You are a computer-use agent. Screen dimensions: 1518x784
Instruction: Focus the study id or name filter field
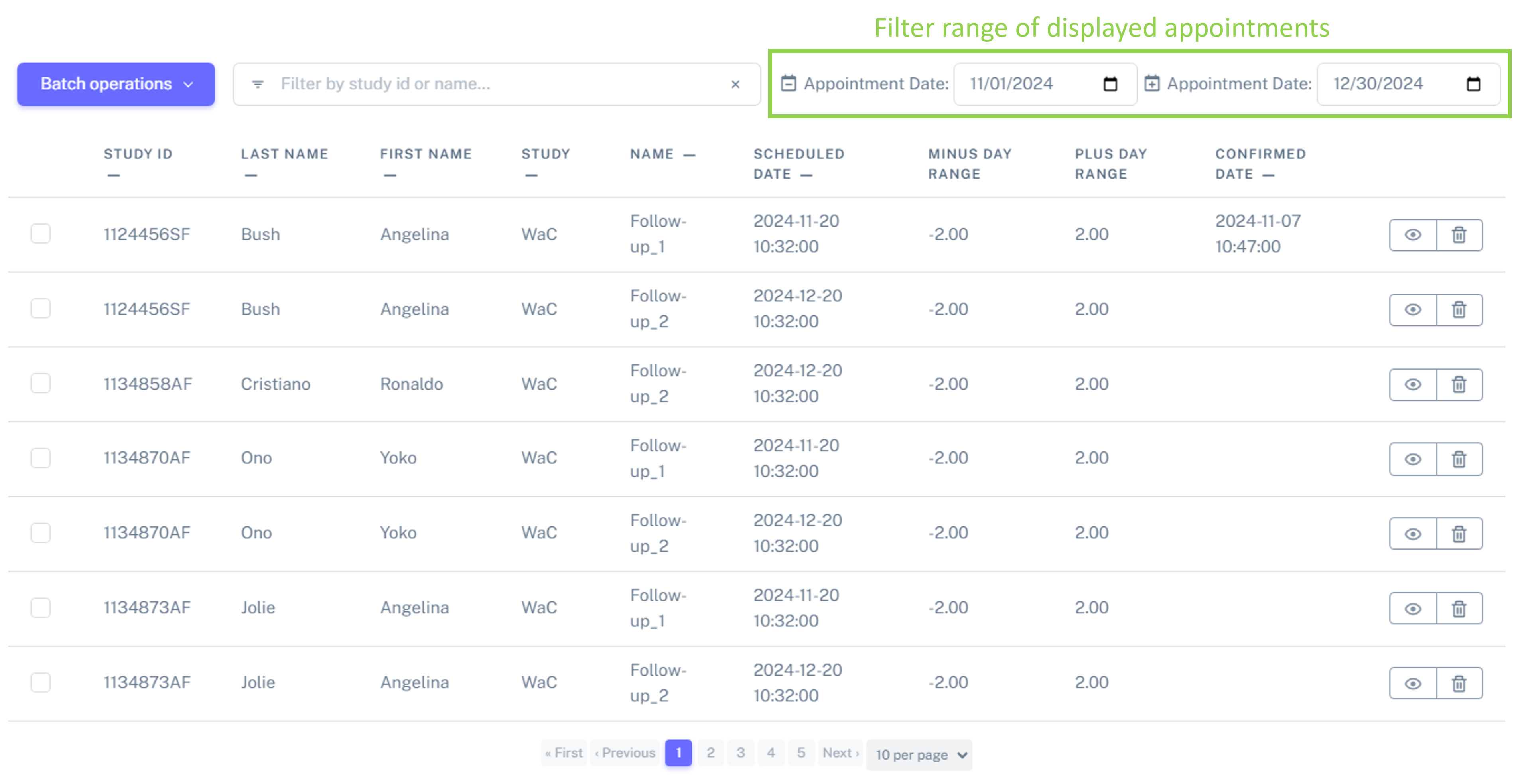click(497, 84)
